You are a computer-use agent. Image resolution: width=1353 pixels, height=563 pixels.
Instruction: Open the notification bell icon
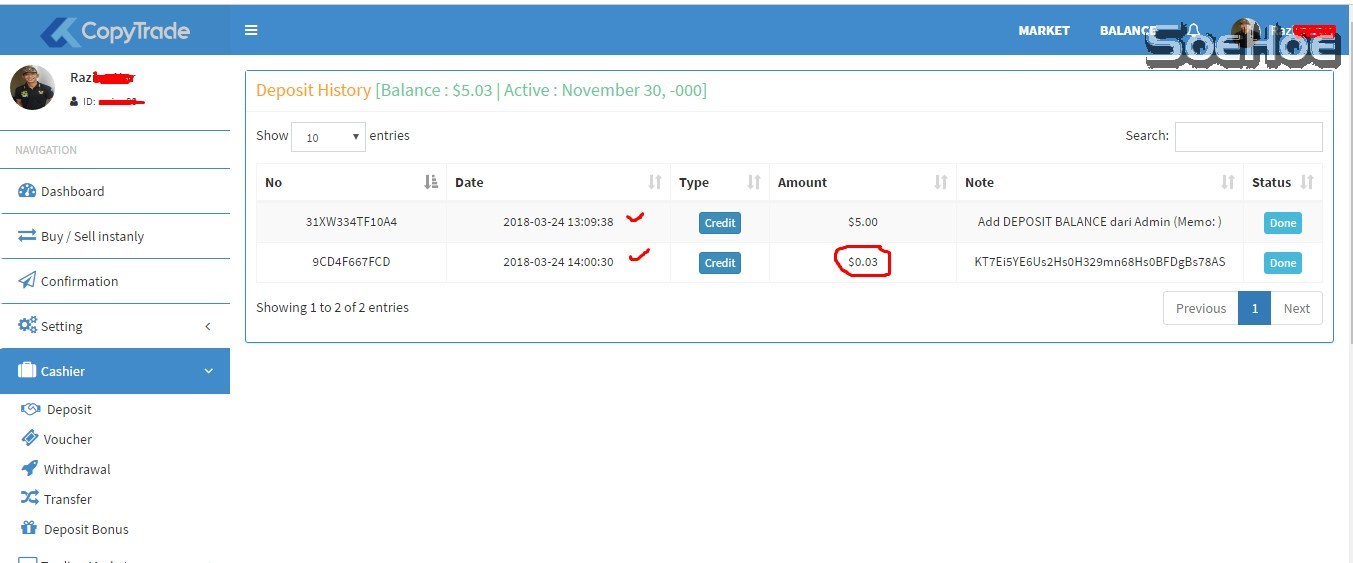1193,30
